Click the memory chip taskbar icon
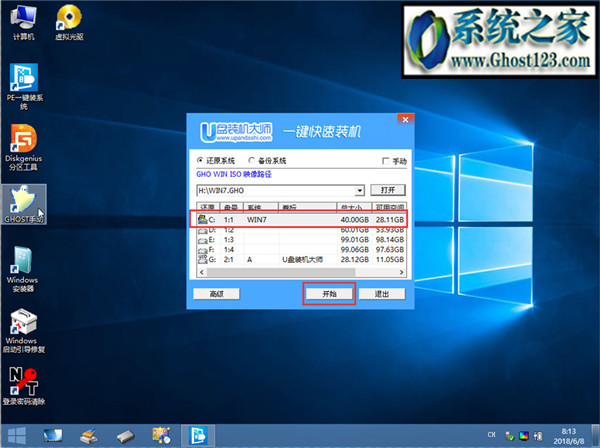 [x=126, y=436]
